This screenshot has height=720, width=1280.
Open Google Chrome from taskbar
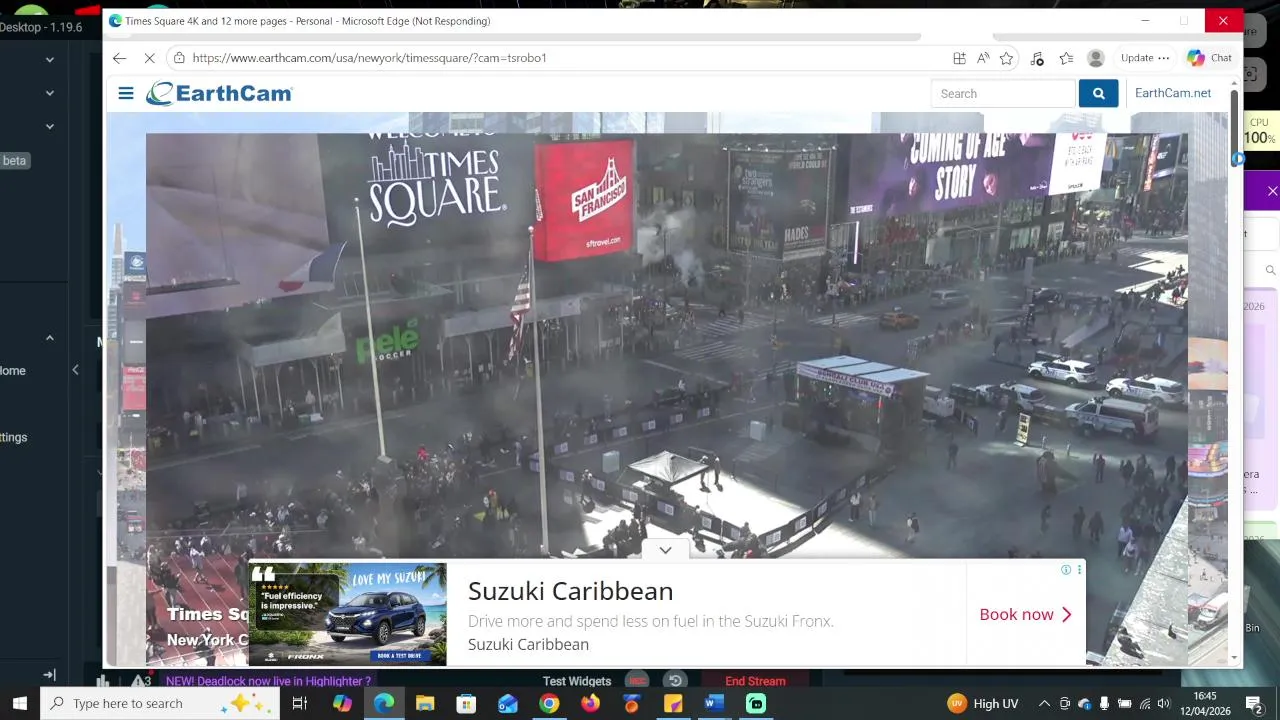549,703
